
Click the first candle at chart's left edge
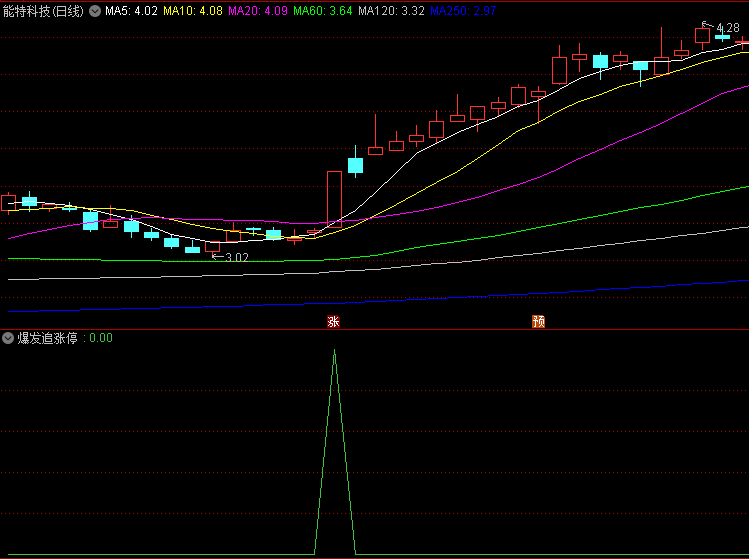click(10, 203)
